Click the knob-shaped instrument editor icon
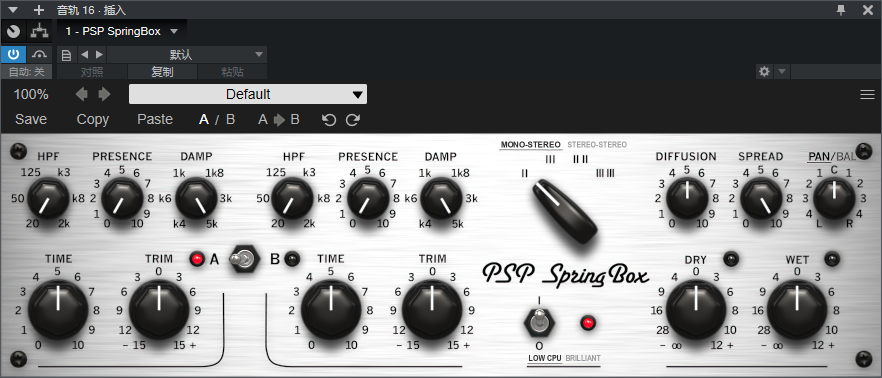The image size is (882, 378). 14,32
